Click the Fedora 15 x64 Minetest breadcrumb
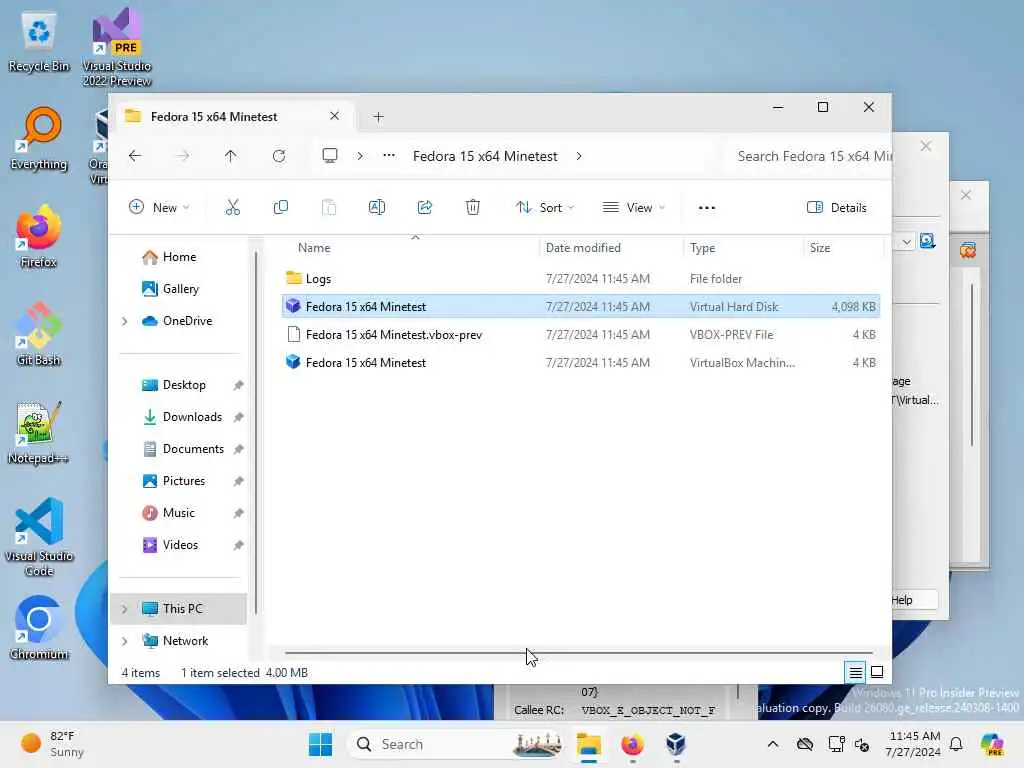1024x768 pixels. point(485,156)
